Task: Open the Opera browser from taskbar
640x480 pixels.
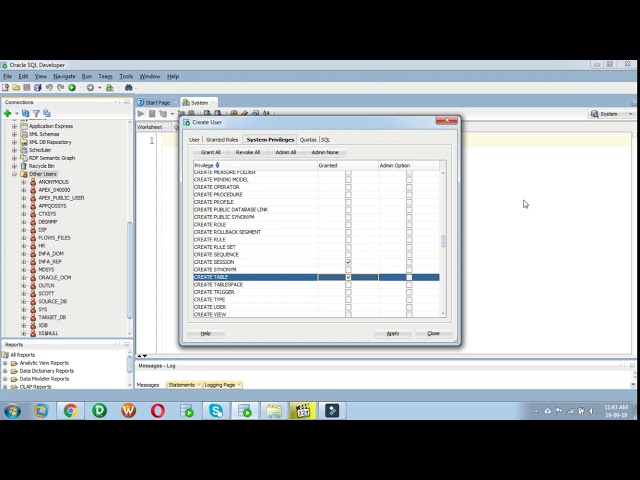Action: point(158,411)
